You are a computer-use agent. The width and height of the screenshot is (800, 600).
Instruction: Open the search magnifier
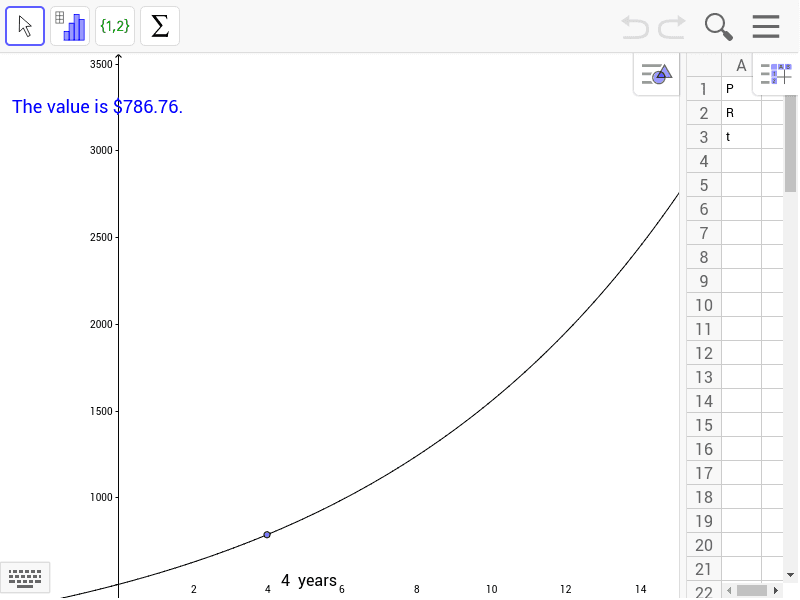[718, 26]
